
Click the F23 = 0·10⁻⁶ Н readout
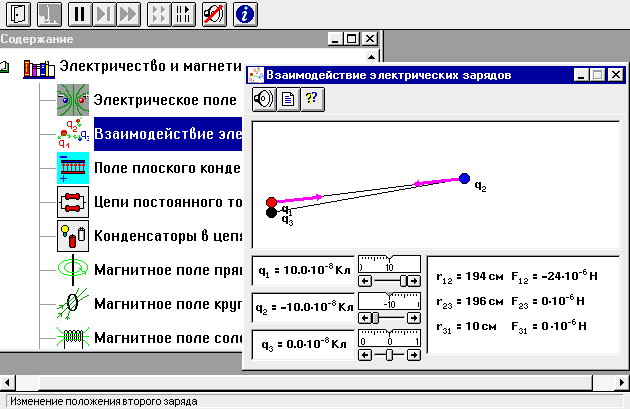point(548,301)
